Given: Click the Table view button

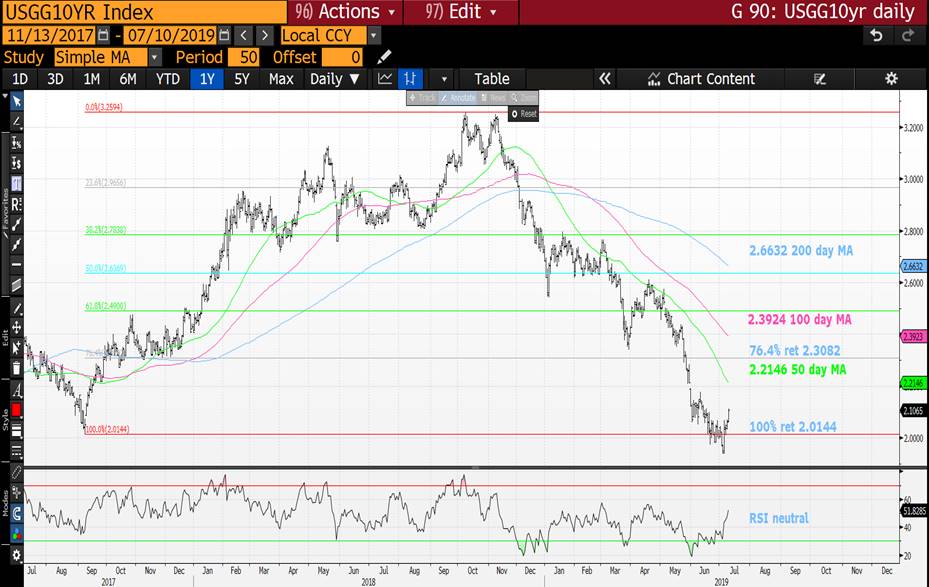Looking at the screenshot, I should pyautogui.click(x=492, y=79).
